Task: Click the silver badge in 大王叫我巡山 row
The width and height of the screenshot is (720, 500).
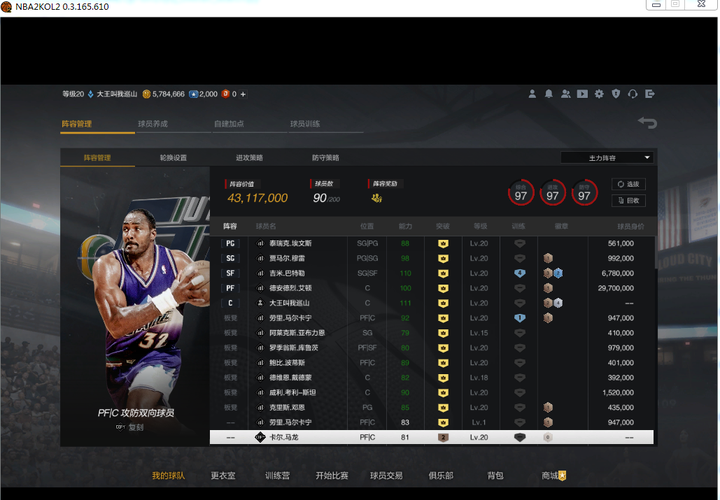Action: point(557,303)
